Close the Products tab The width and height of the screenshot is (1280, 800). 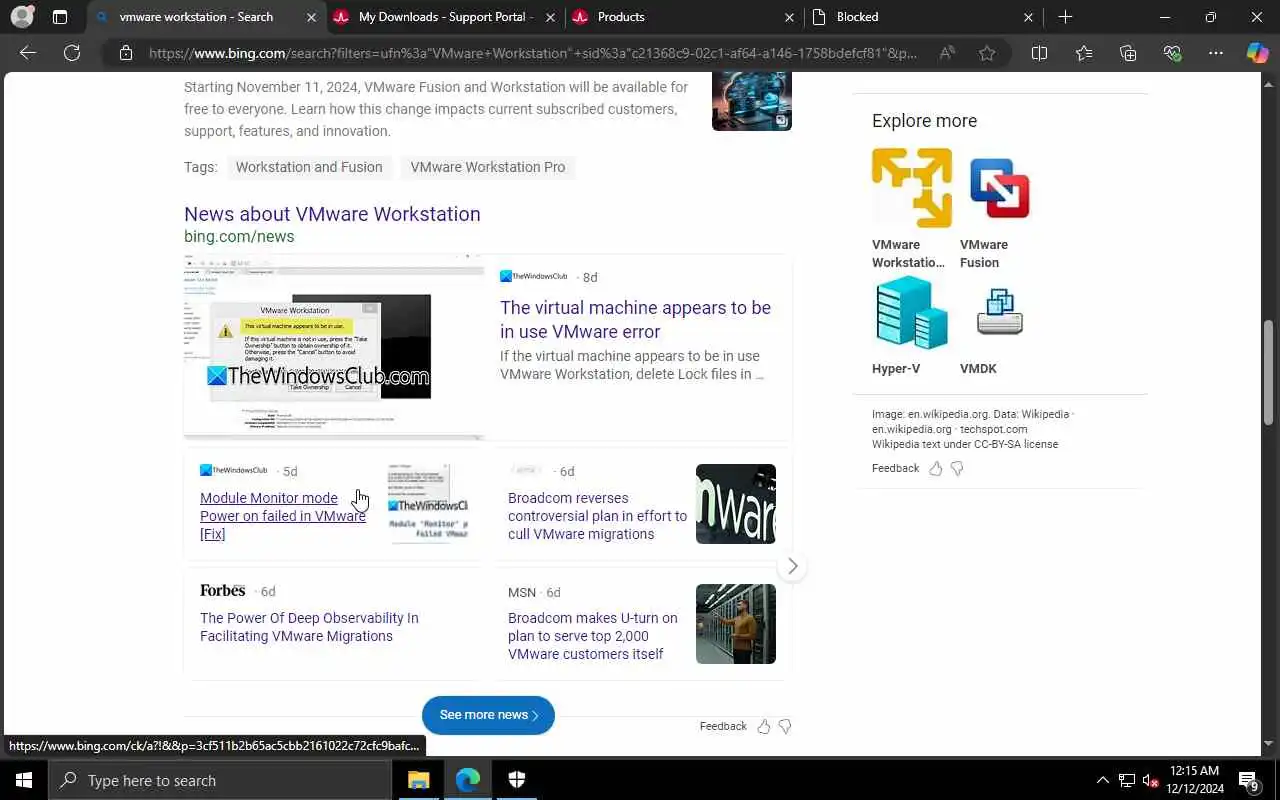[x=789, y=17]
